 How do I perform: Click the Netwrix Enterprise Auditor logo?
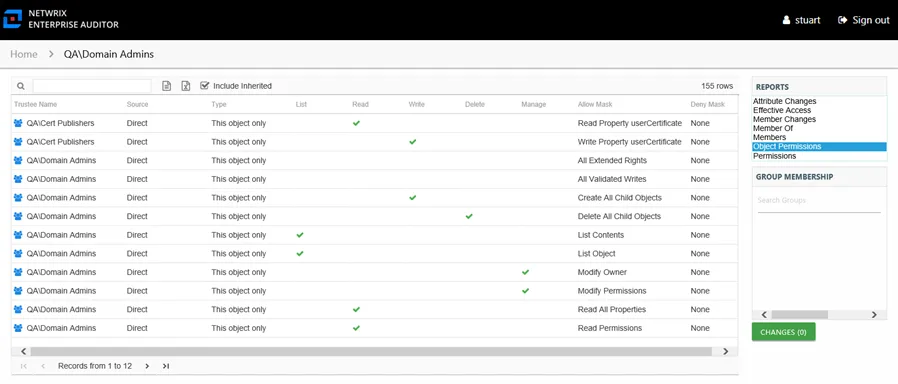pos(12,19)
